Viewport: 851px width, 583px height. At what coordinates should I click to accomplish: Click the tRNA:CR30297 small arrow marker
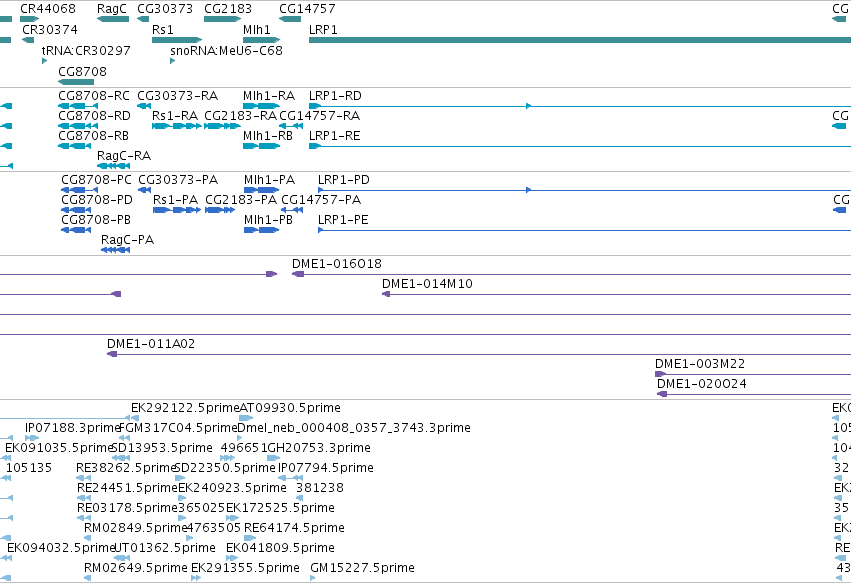click(45, 61)
